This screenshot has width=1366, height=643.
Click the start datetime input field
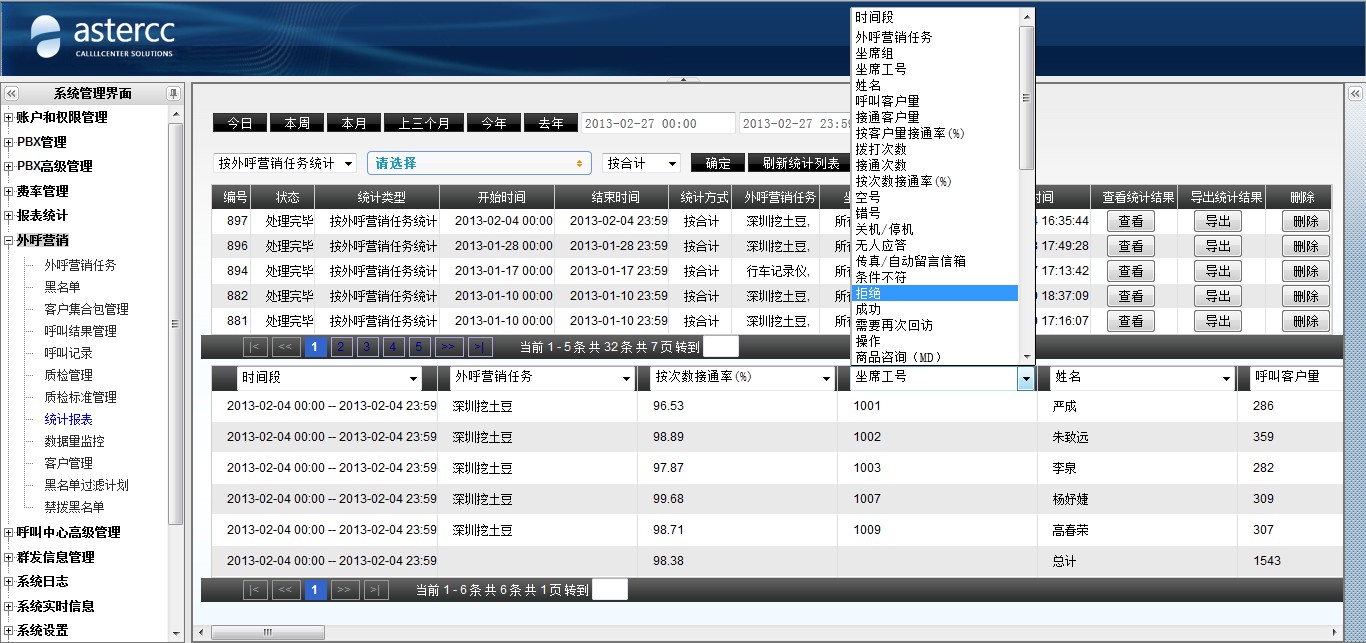[657, 123]
